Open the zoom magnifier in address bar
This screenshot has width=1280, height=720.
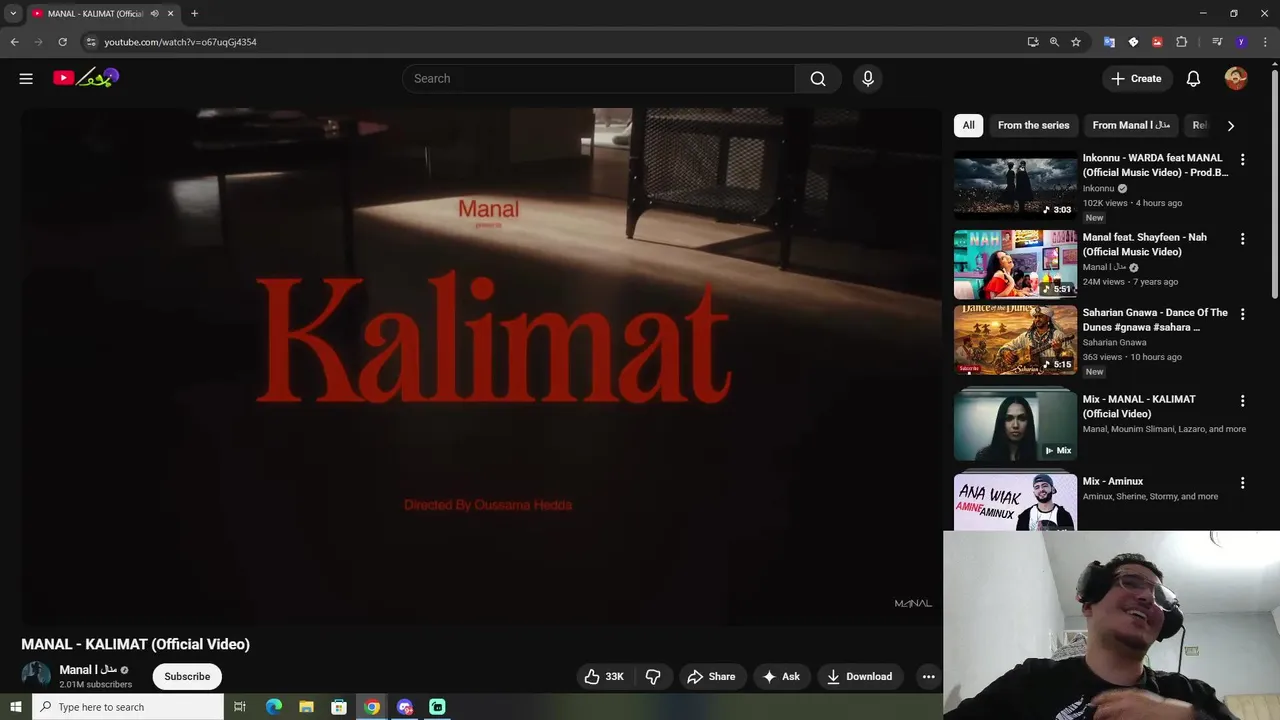pos(1054,42)
